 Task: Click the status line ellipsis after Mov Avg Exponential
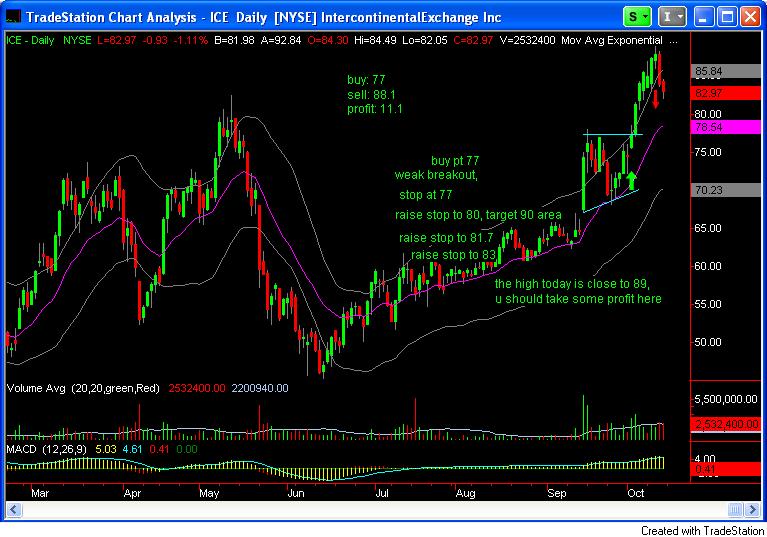tap(674, 41)
